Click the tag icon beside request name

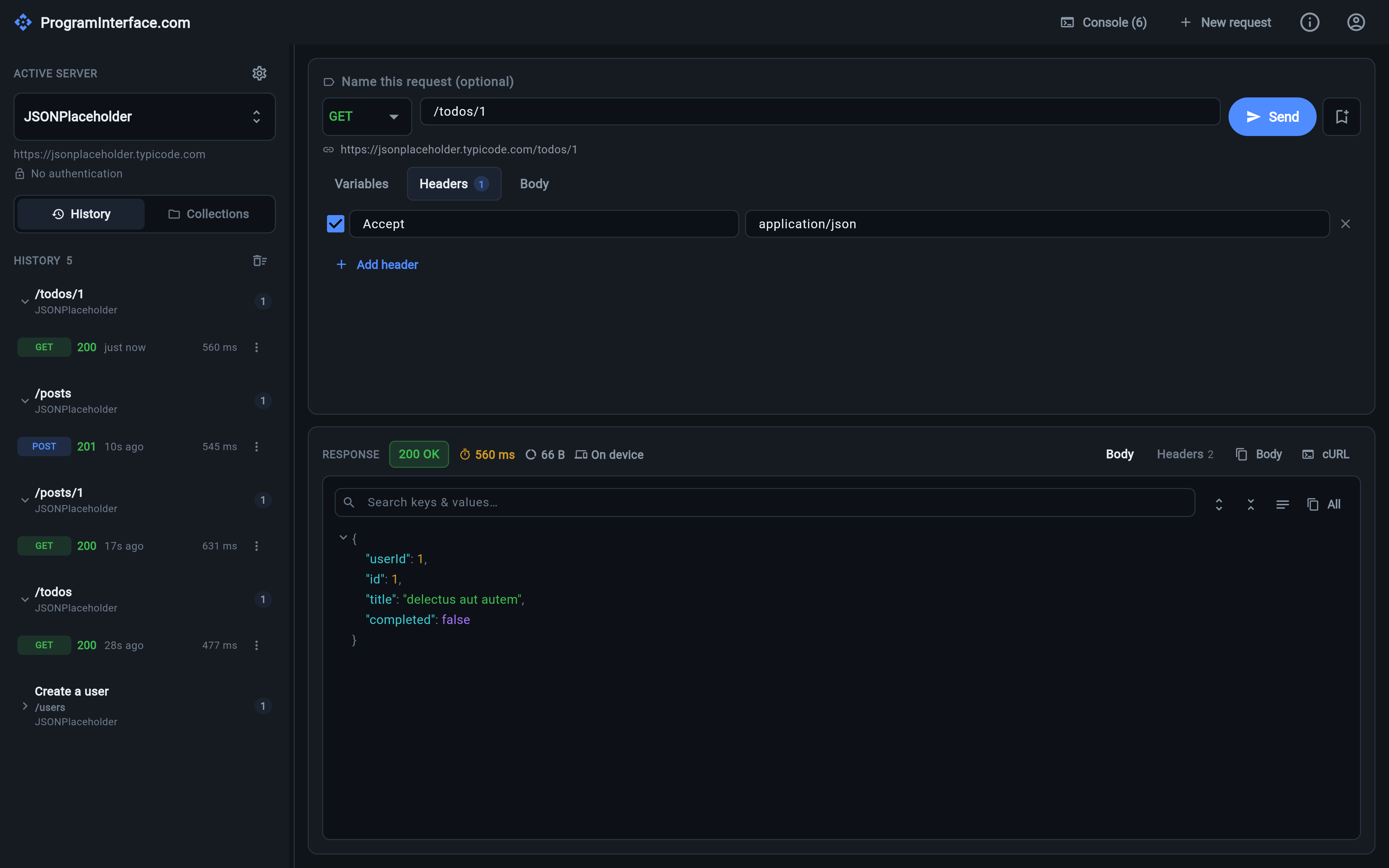pyautogui.click(x=329, y=82)
